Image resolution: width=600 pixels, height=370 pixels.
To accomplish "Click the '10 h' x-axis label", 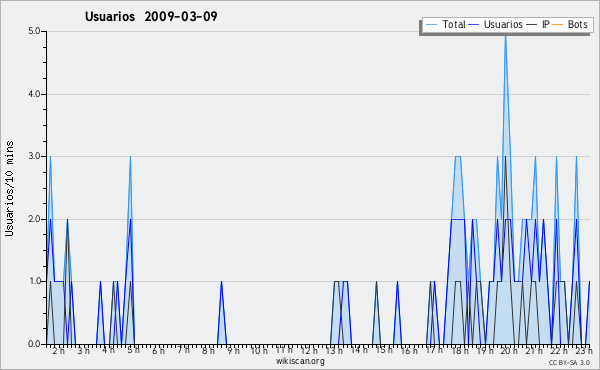I will [x=259, y=351].
